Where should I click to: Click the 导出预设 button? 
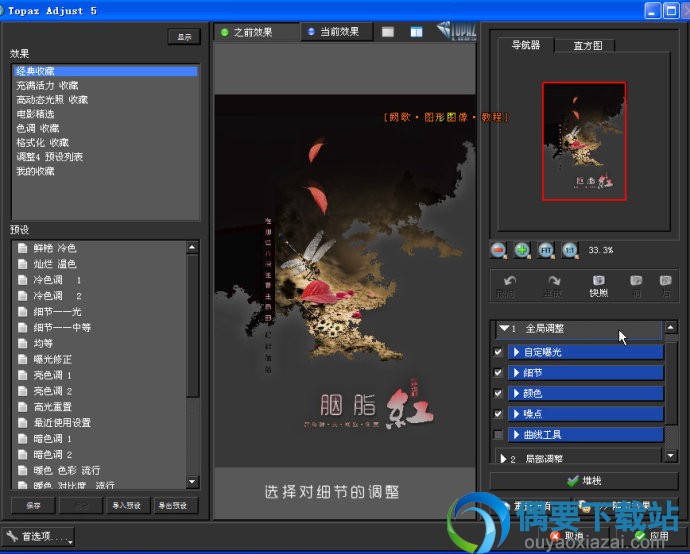[x=174, y=506]
